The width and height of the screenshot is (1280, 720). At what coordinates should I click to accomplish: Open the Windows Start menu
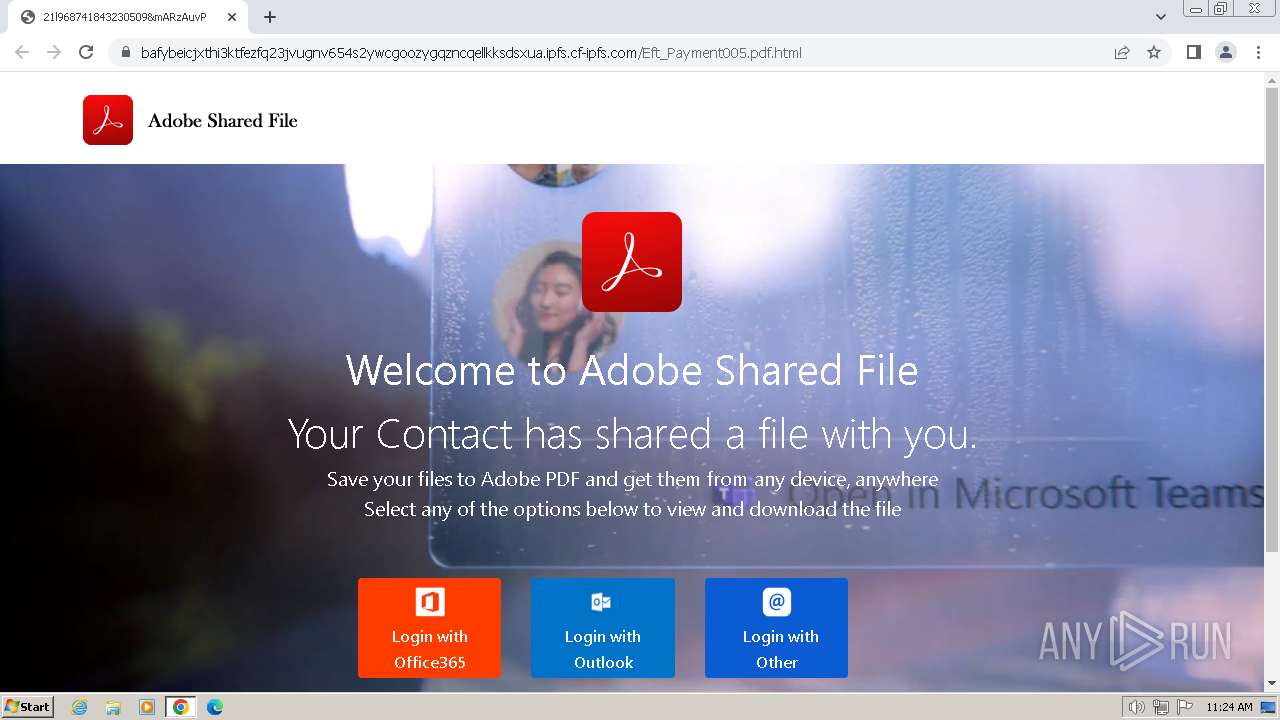[27, 707]
